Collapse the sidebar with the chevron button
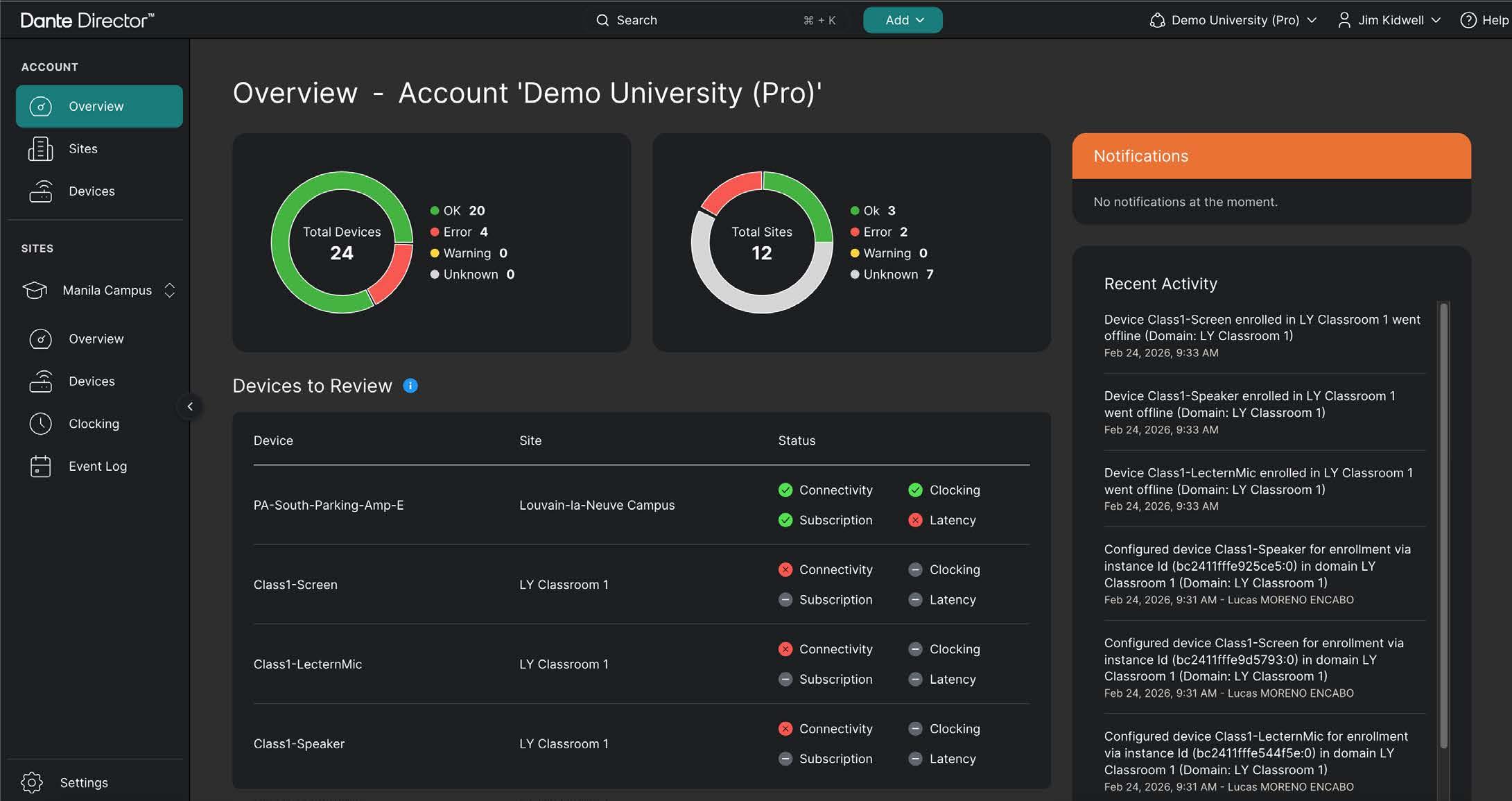This screenshot has width=1512, height=801. coord(189,406)
